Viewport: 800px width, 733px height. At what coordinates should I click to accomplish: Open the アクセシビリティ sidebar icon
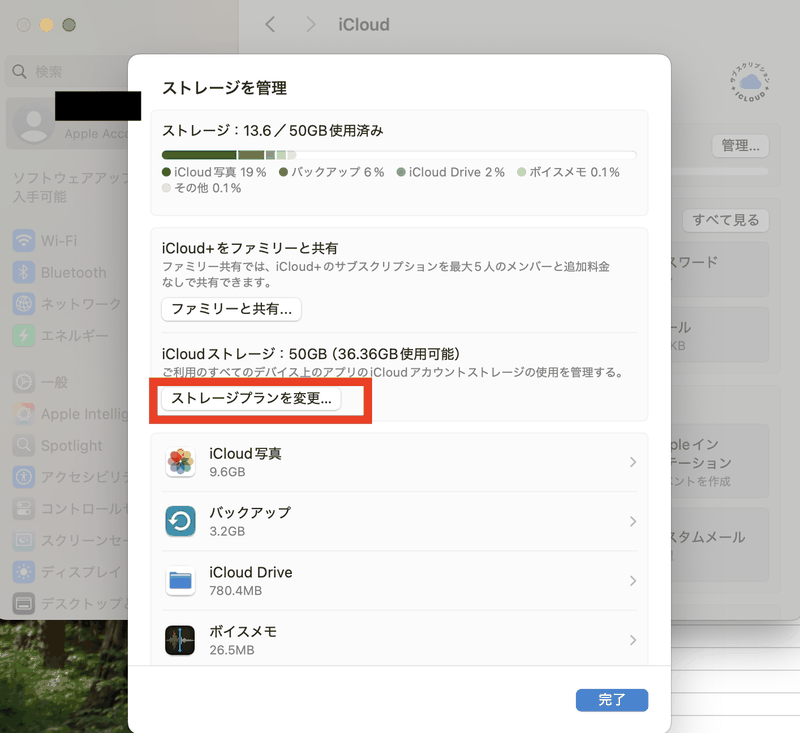(23, 477)
